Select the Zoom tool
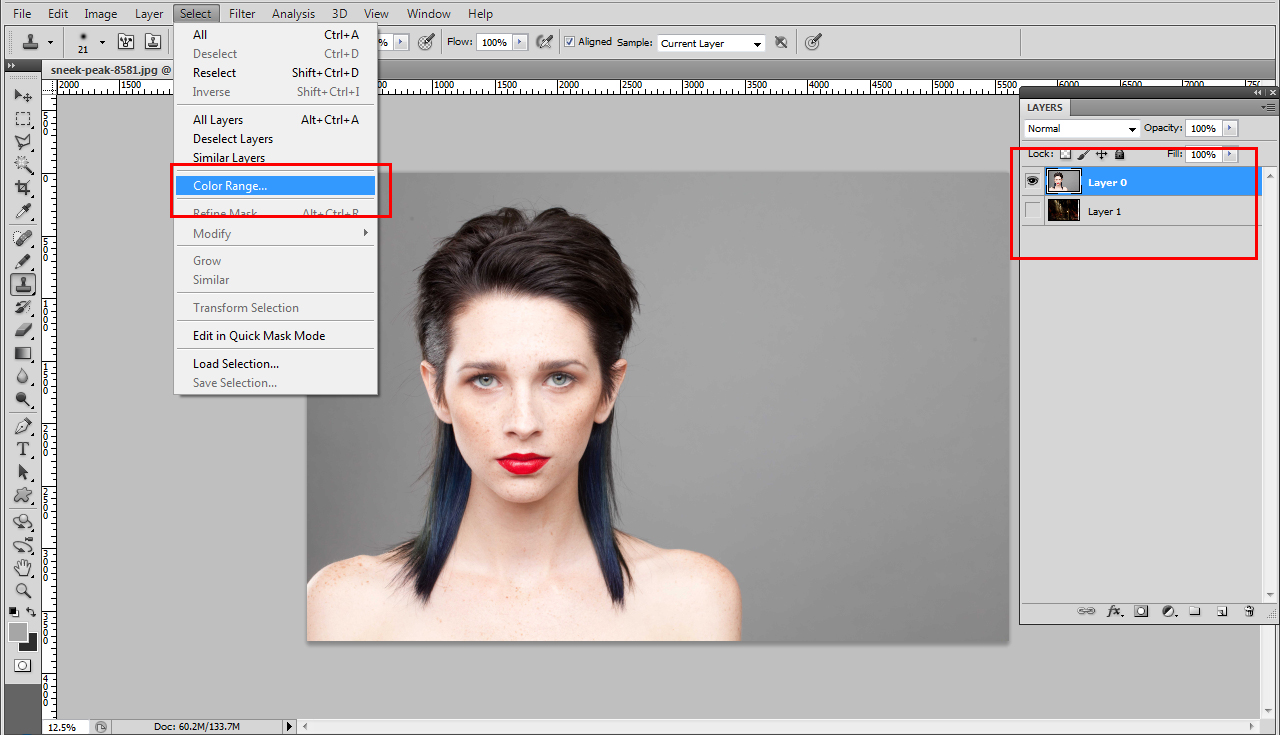Image resolution: width=1280 pixels, height=735 pixels. (22, 591)
